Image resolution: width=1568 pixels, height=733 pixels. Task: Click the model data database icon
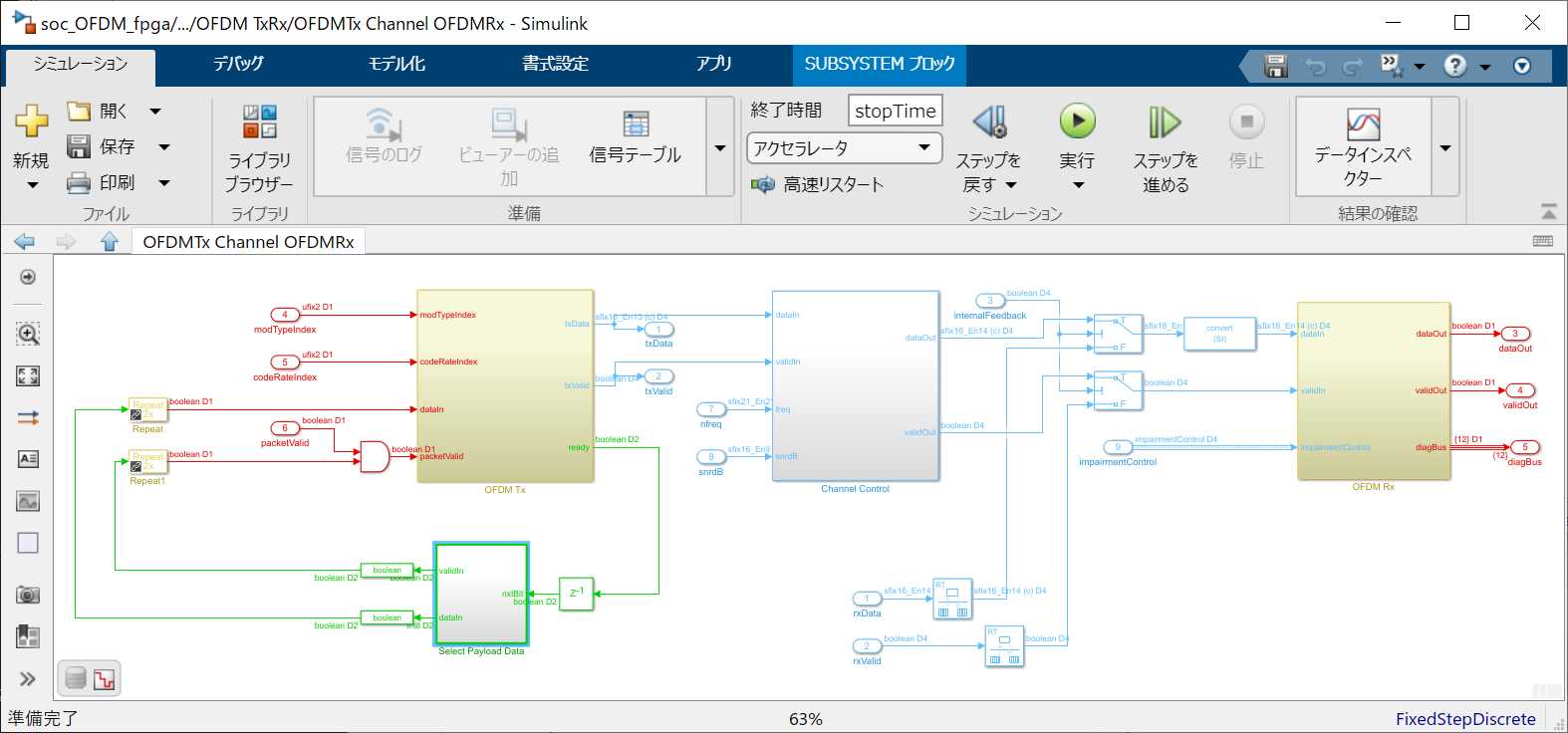click(x=76, y=679)
